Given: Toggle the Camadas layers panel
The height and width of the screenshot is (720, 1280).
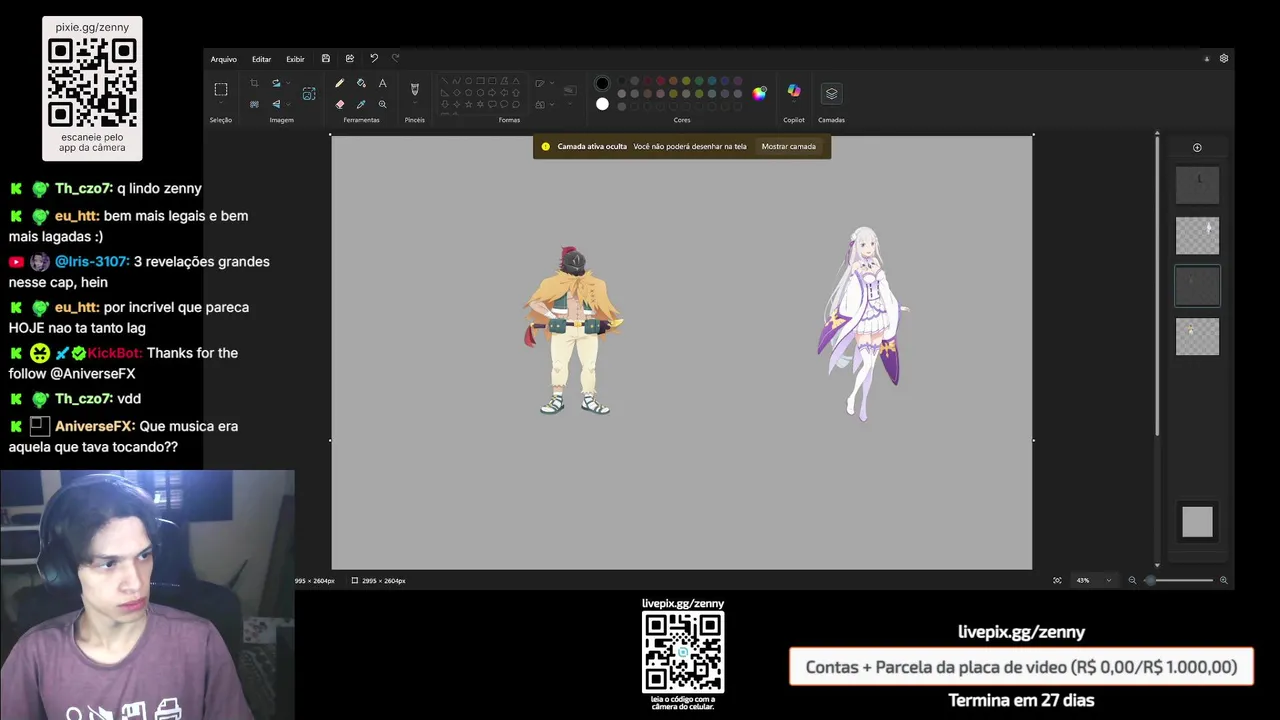Looking at the screenshot, I should 831,94.
